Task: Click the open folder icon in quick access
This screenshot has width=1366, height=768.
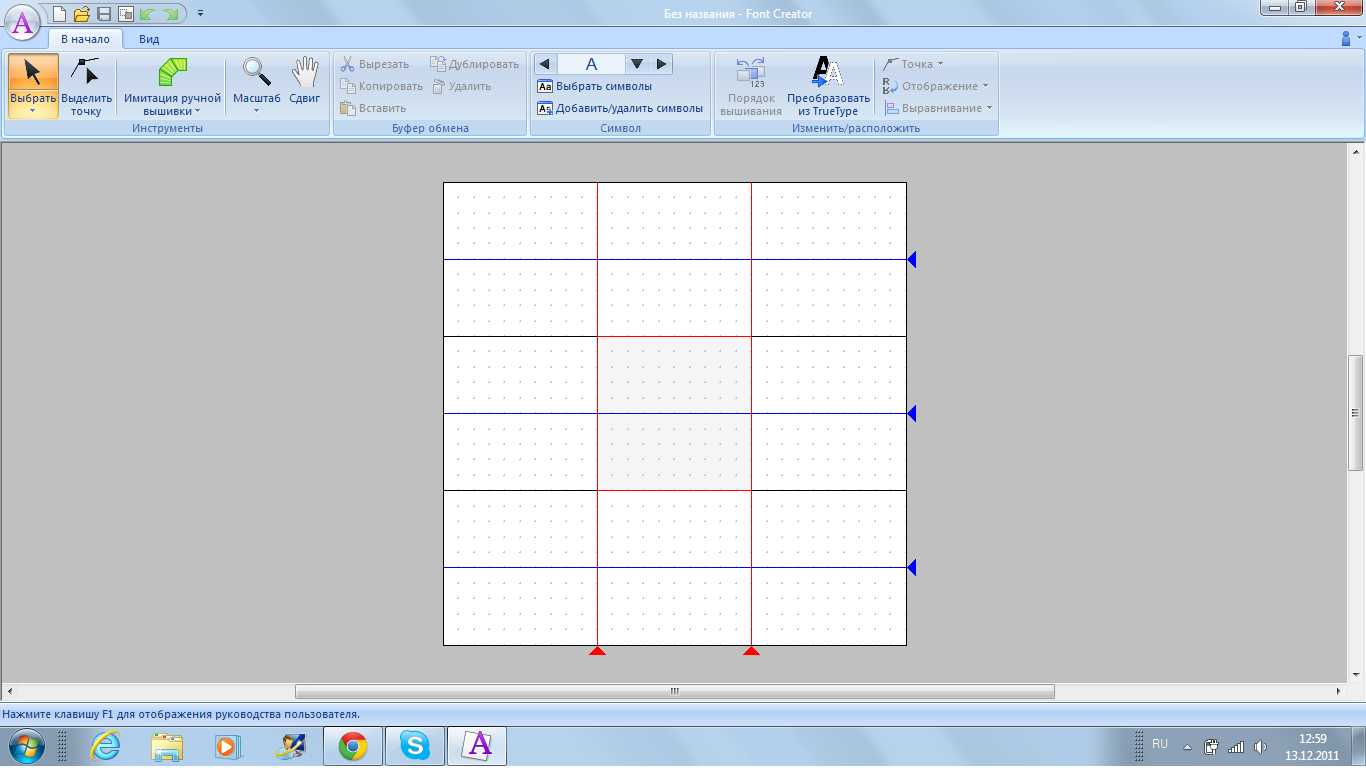Action: coord(82,14)
